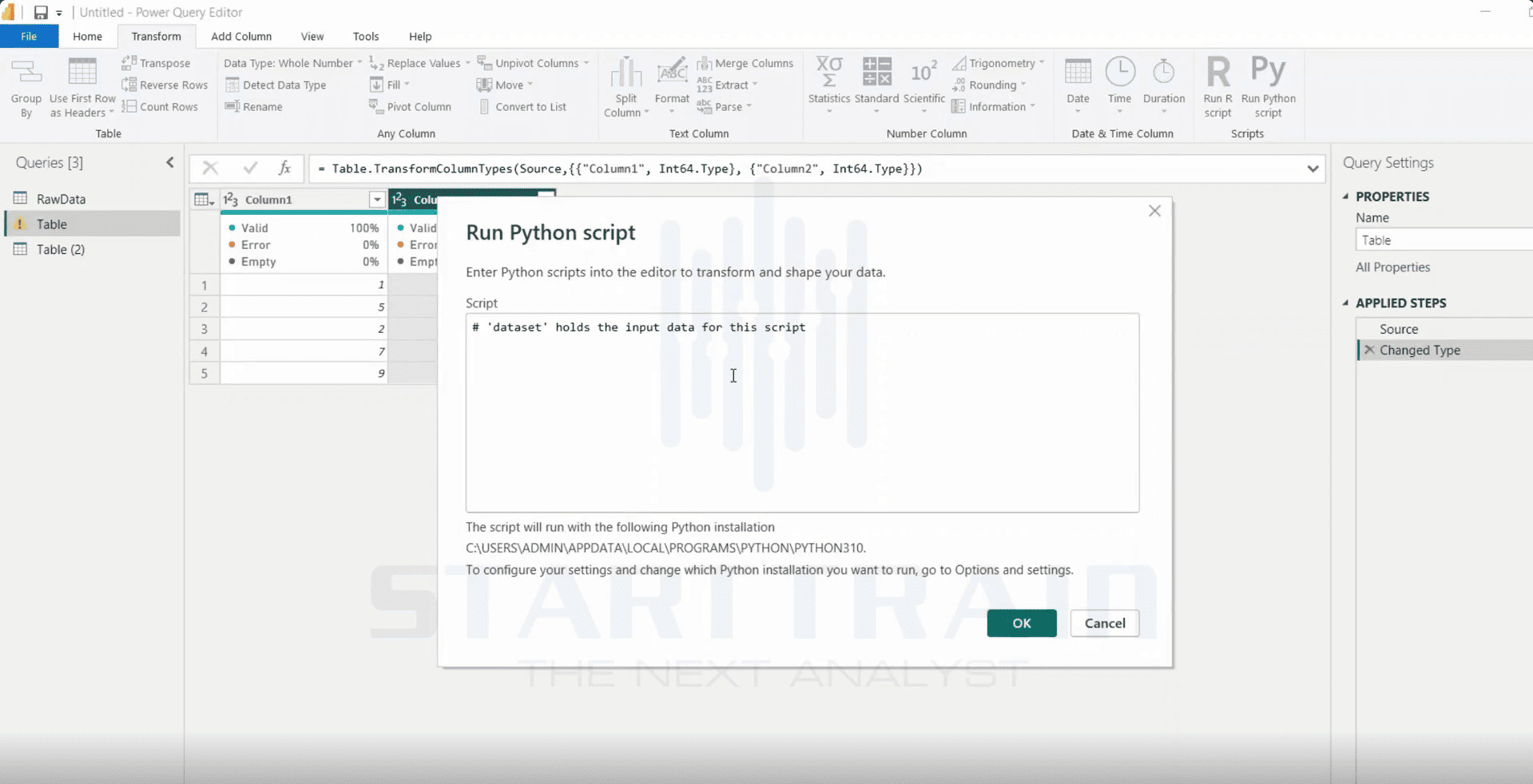Click Merge Columns
The width and height of the screenshot is (1533, 784).
coord(745,63)
